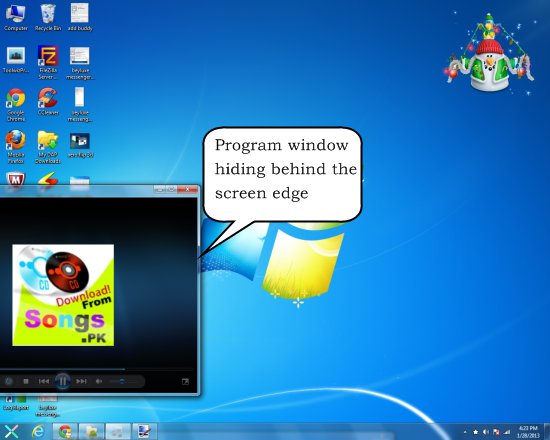Image resolution: width=550 pixels, height=440 pixels.
Task: Open the Start menu button
Action: click(x=11, y=431)
